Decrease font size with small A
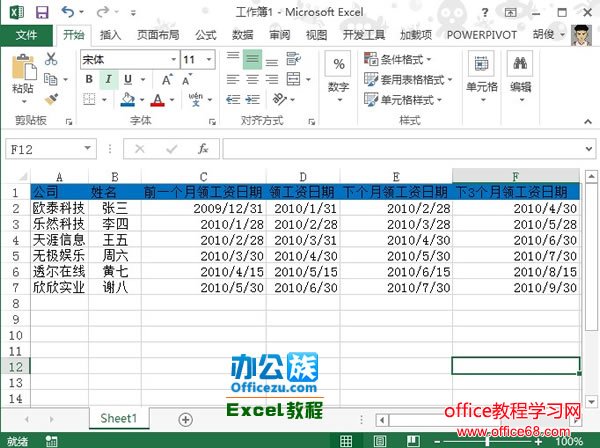The height and width of the screenshot is (448, 600). click(x=187, y=80)
